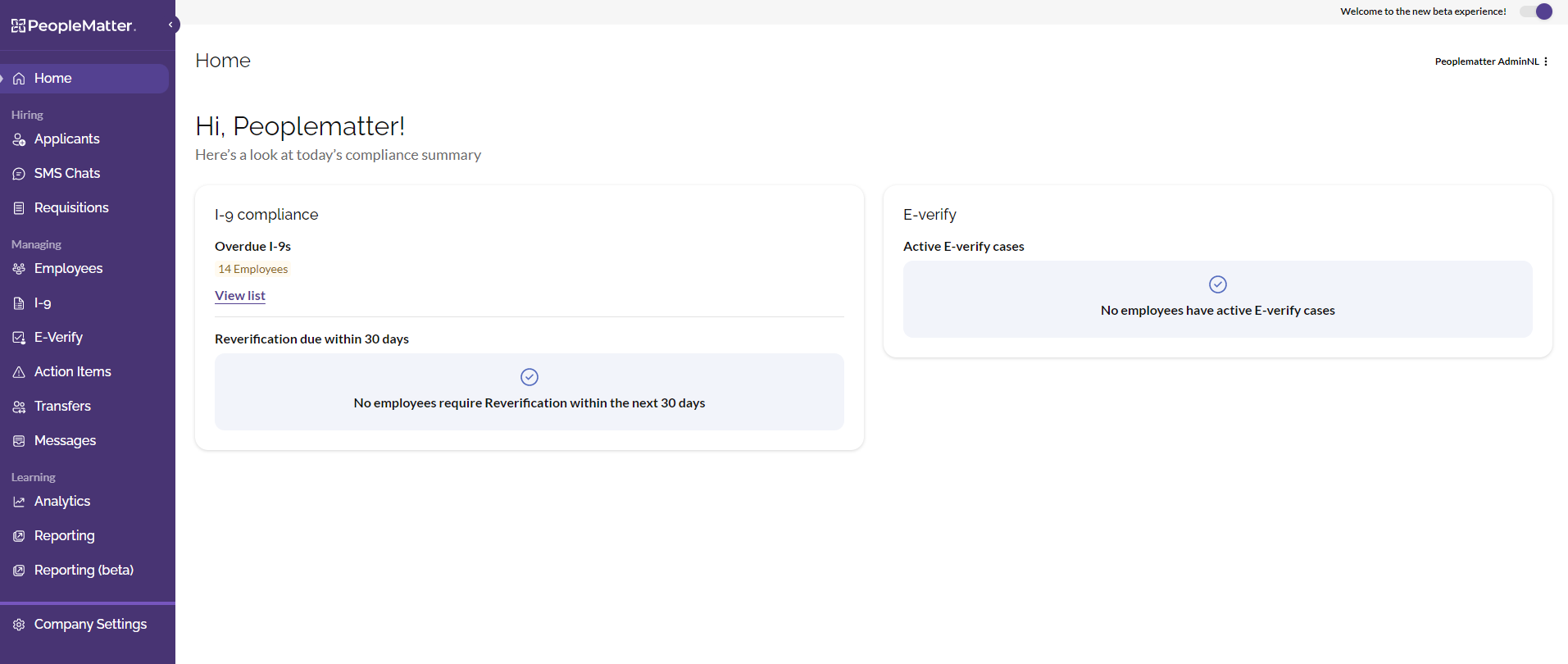Click the Applicants people icon
The height and width of the screenshot is (664, 1568).
point(19,139)
